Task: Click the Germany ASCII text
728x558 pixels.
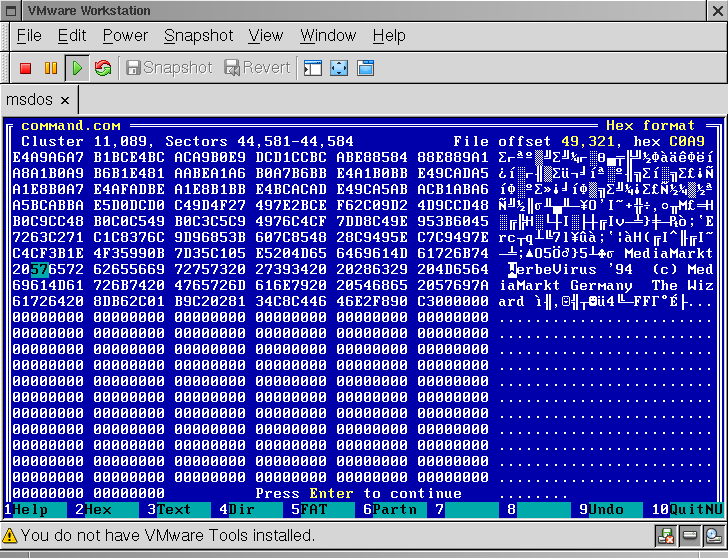Action: (601, 285)
